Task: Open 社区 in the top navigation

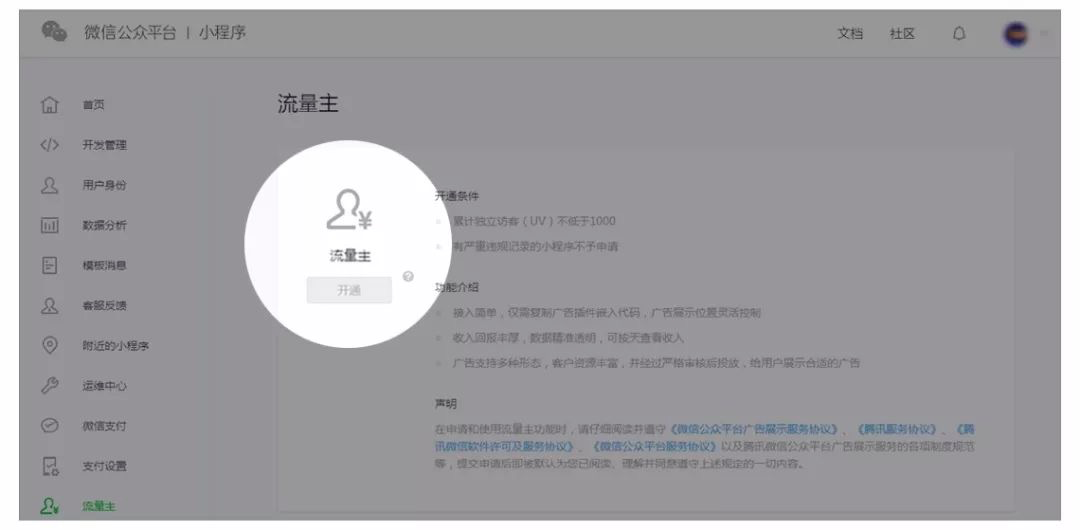Action: pos(902,33)
